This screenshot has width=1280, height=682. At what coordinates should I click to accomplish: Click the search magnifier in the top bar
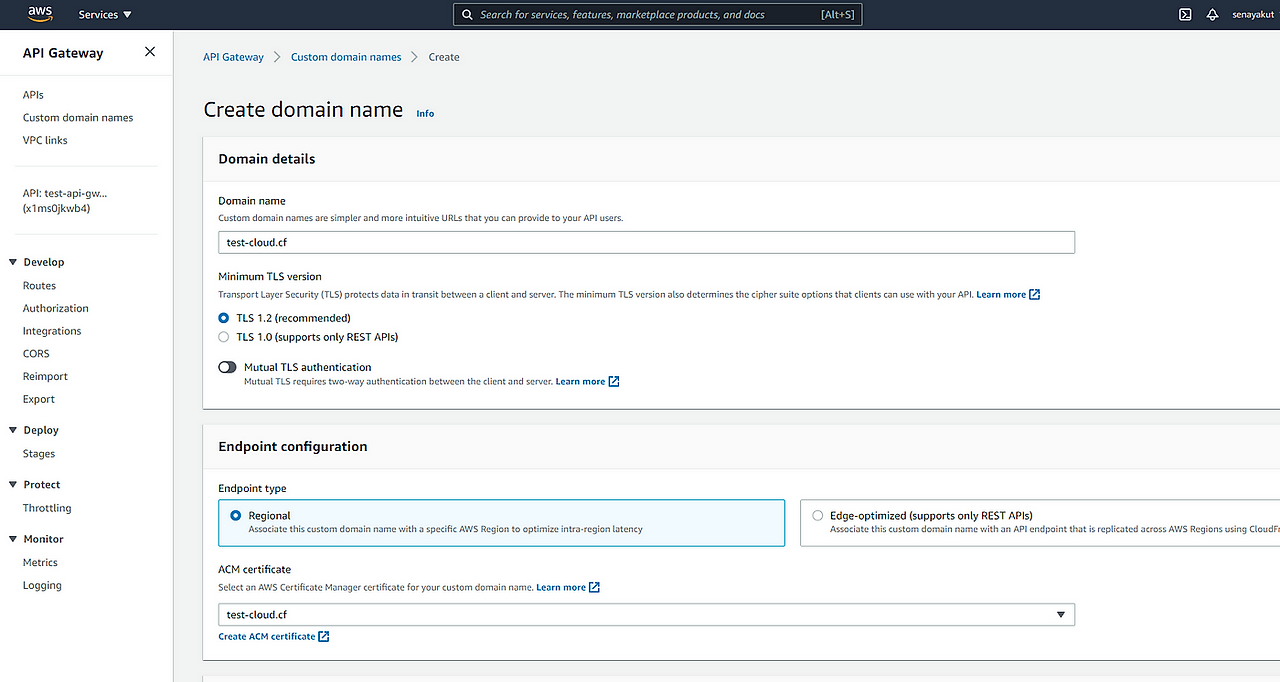(x=466, y=14)
